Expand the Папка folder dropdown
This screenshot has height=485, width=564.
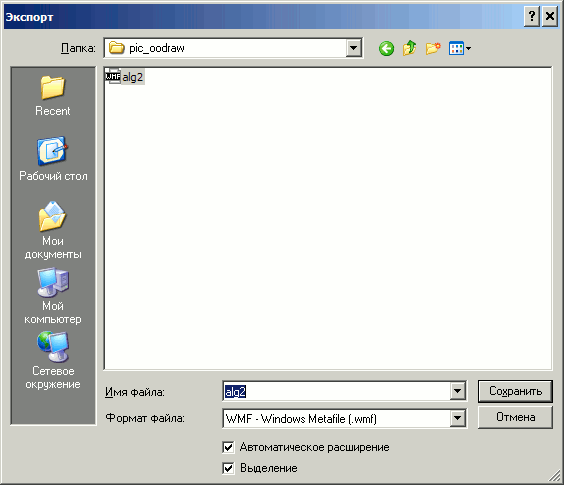(x=354, y=48)
